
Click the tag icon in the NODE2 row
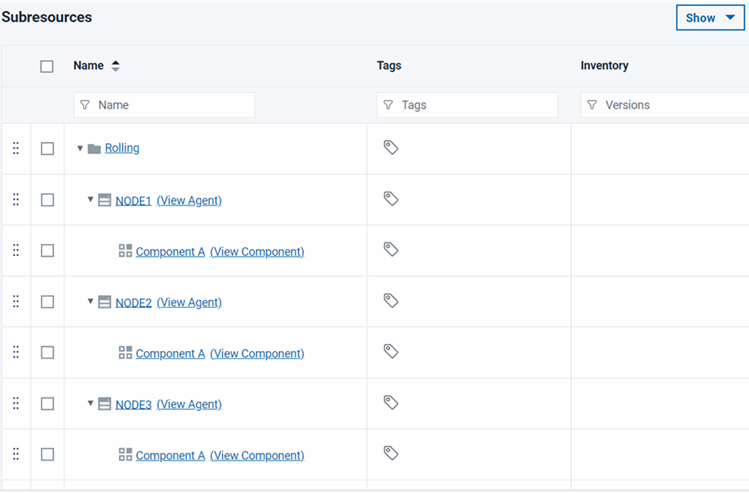click(391, 301)
